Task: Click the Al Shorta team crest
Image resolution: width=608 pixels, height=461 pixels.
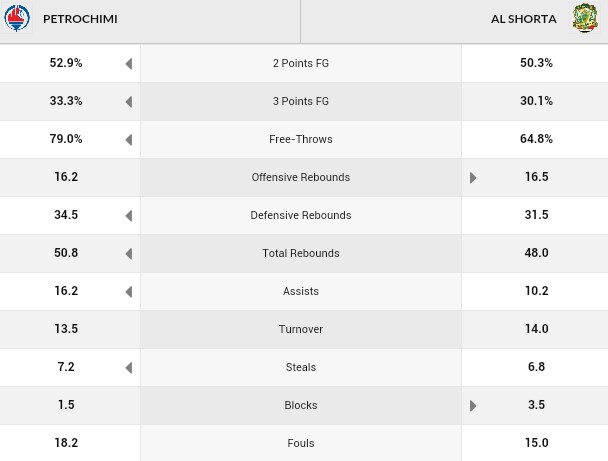Action: (585, 18)
